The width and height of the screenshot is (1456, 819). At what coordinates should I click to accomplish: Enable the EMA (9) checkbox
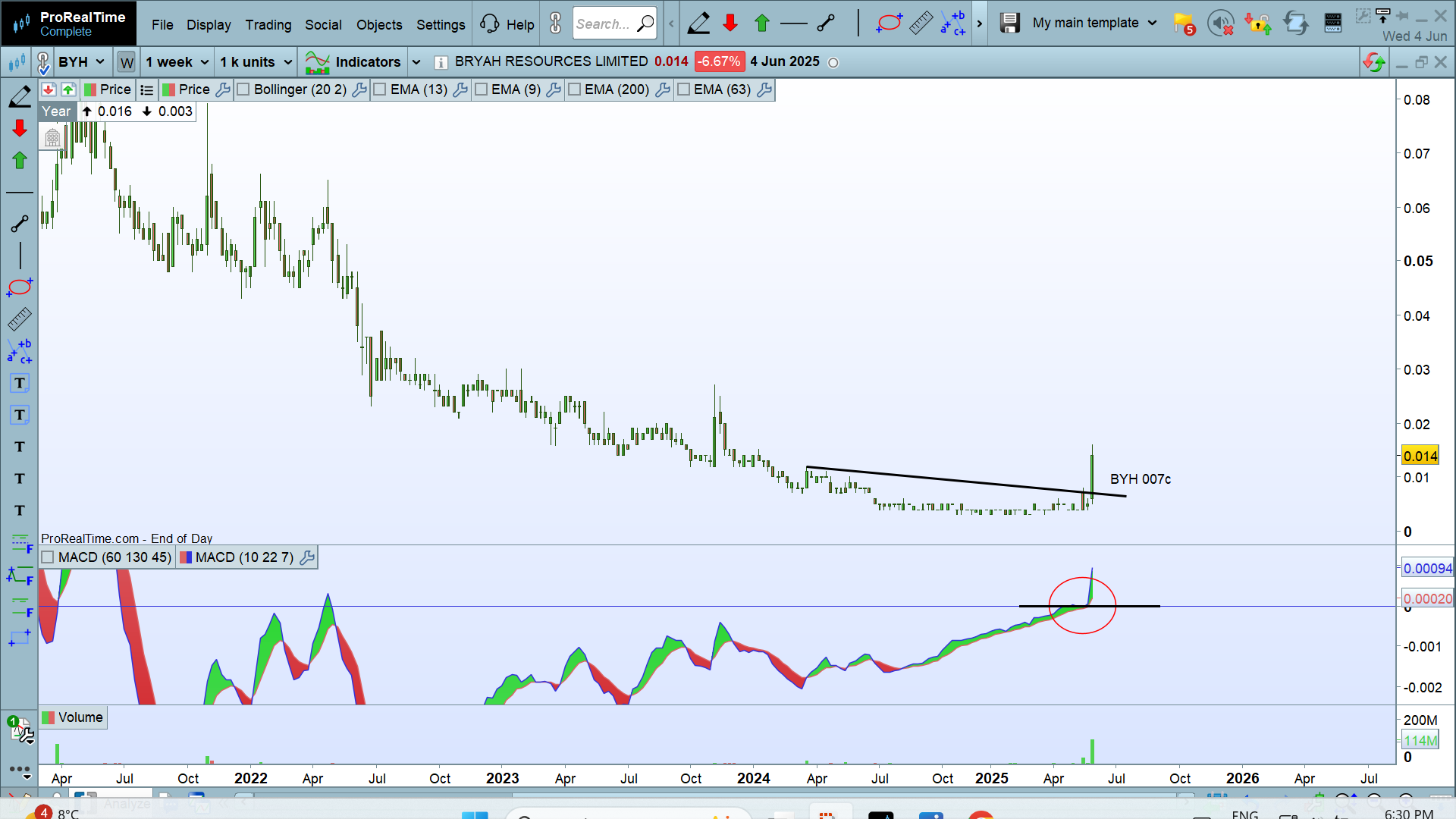481,89
